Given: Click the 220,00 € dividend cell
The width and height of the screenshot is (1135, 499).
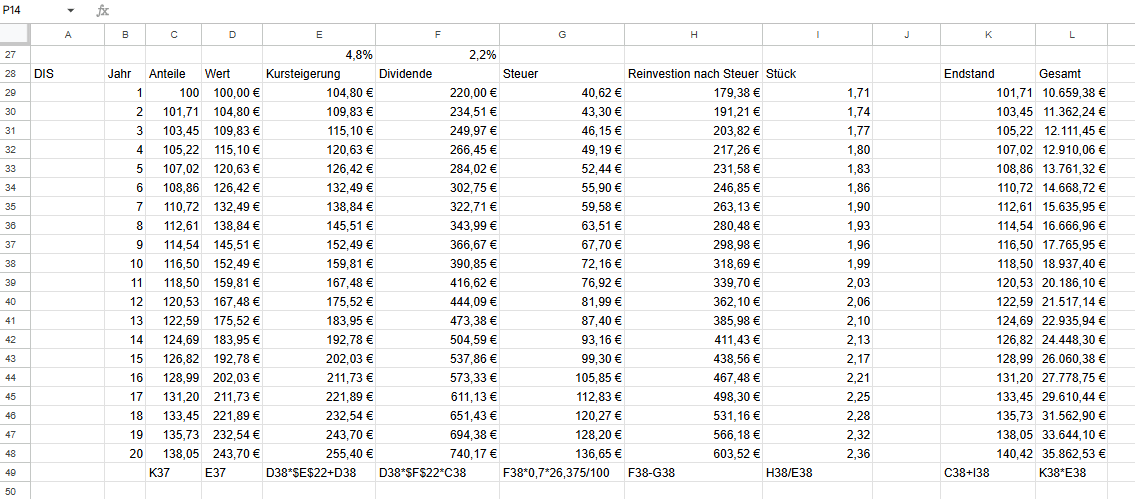Looking at the screenshot, I should pos(437,93).
